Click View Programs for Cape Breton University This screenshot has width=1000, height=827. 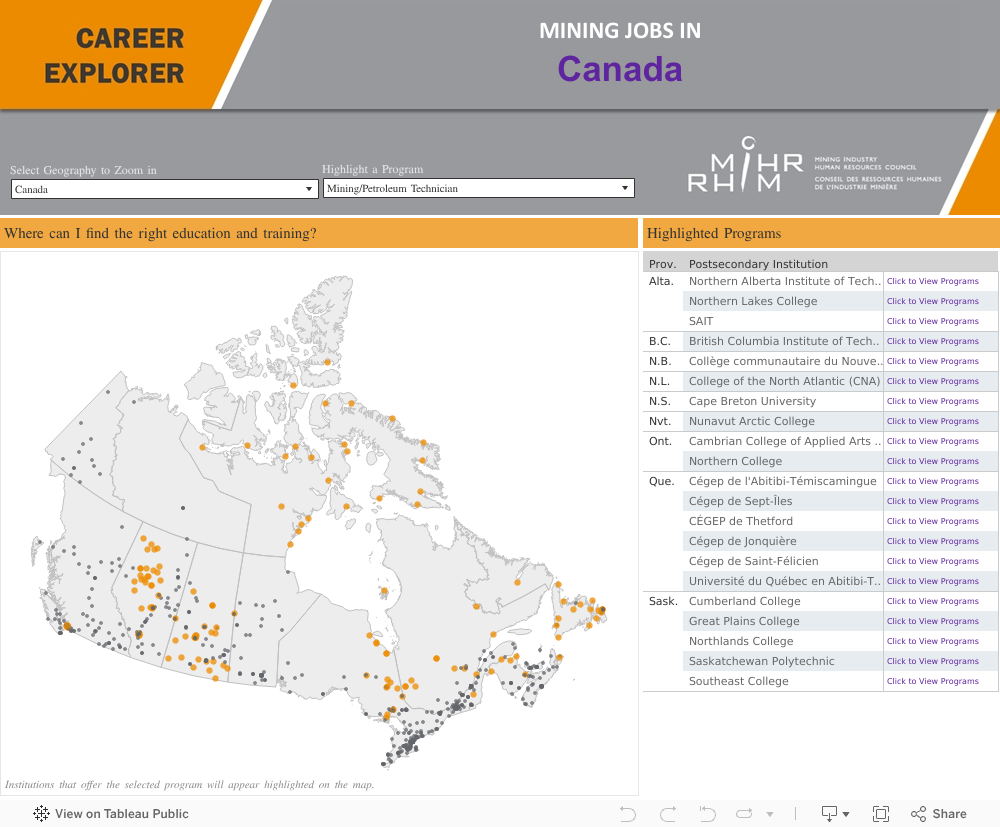tap(932, 401)
